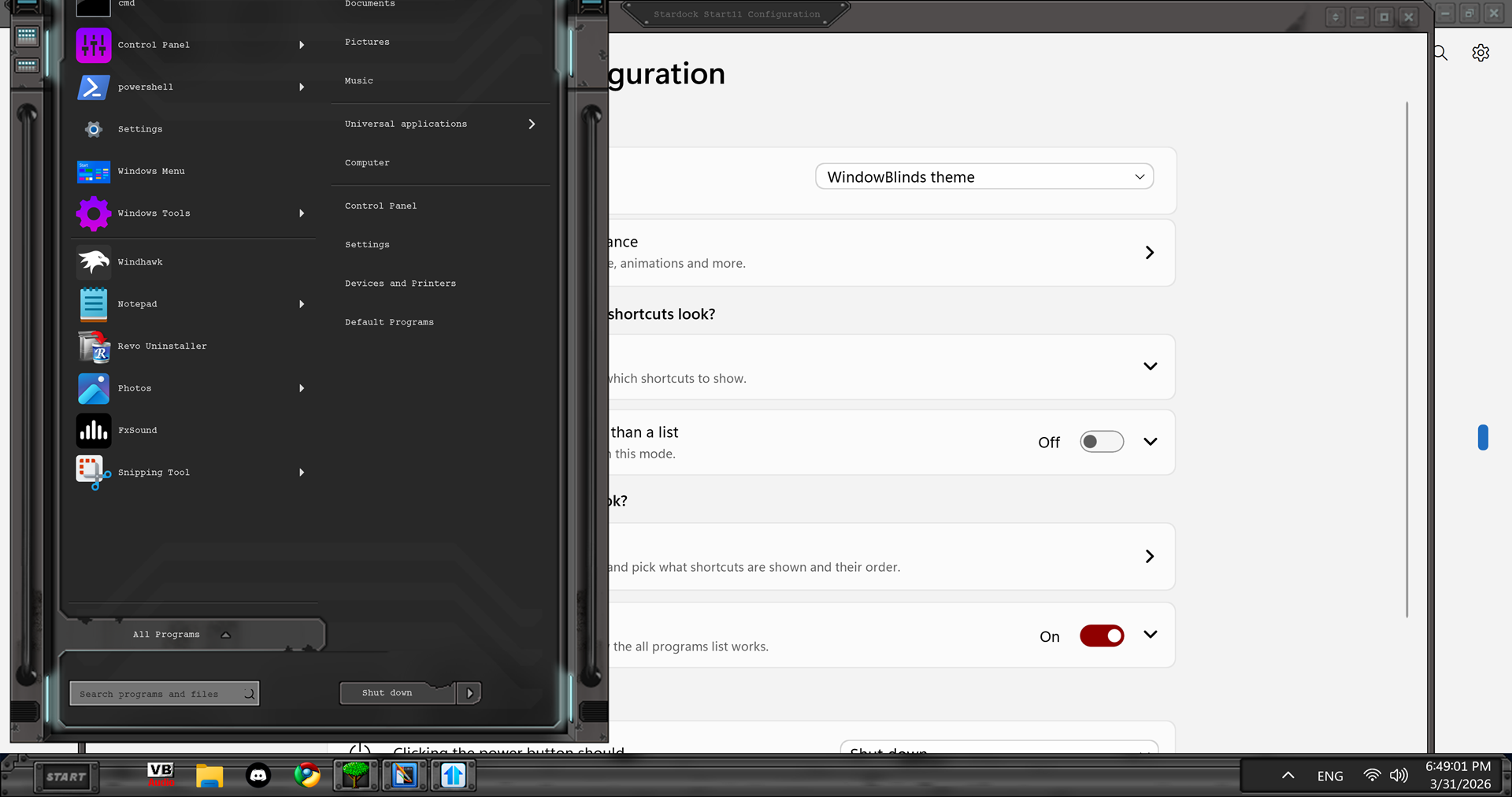Open the WindowBlinds theme dropdown
The width and height of the screenshot is (1512, 797).
pyautogui.click(x=984, y=176)
